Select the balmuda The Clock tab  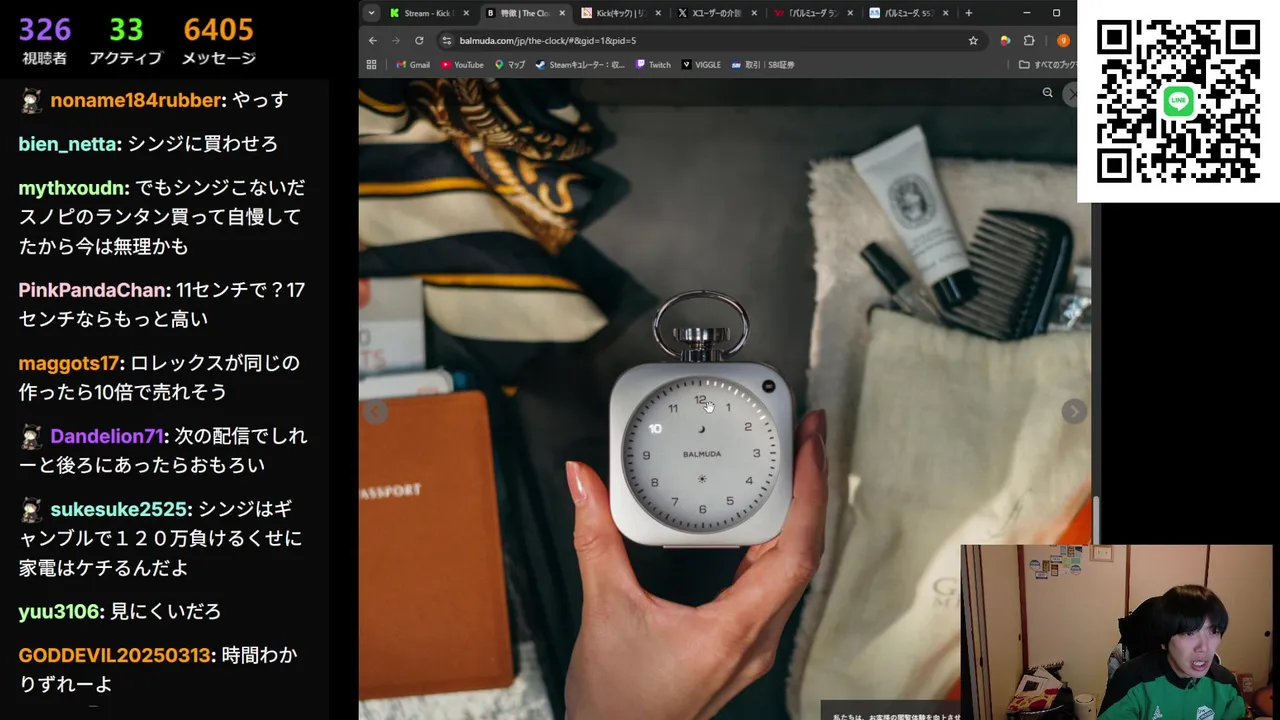(x=525, y=13)
